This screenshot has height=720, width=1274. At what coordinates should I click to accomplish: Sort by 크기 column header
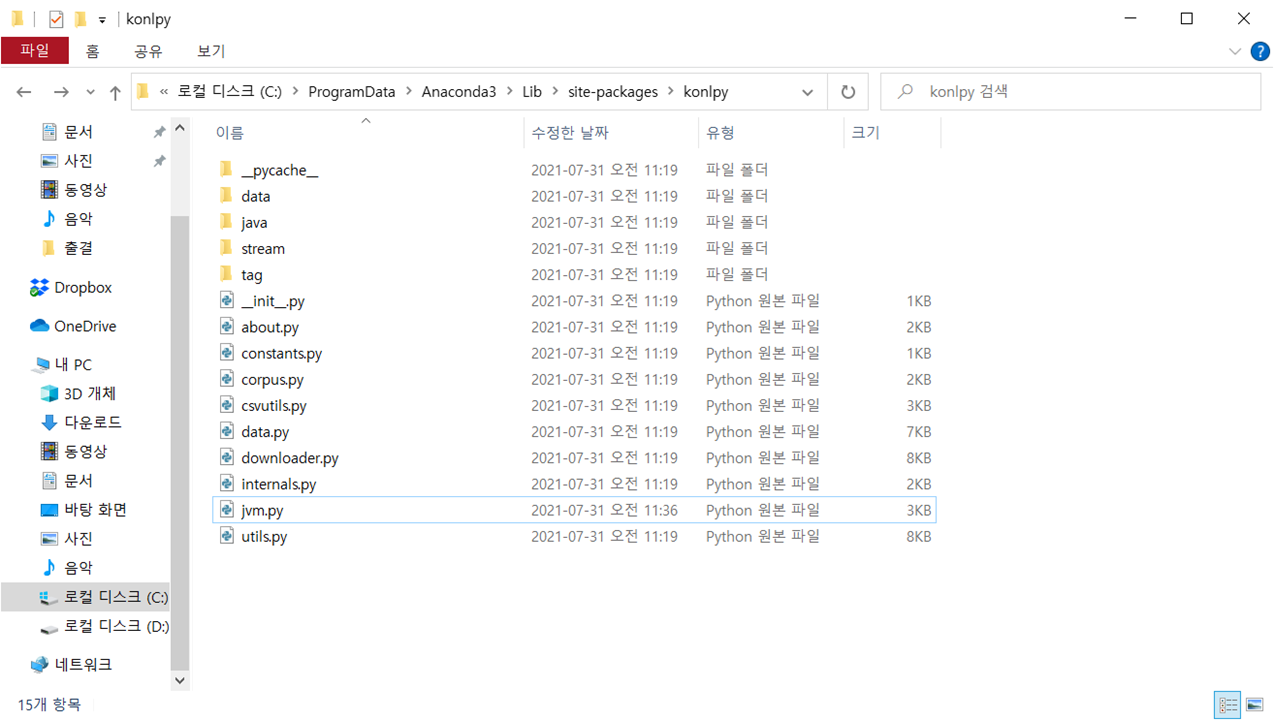tap(865, 133)
